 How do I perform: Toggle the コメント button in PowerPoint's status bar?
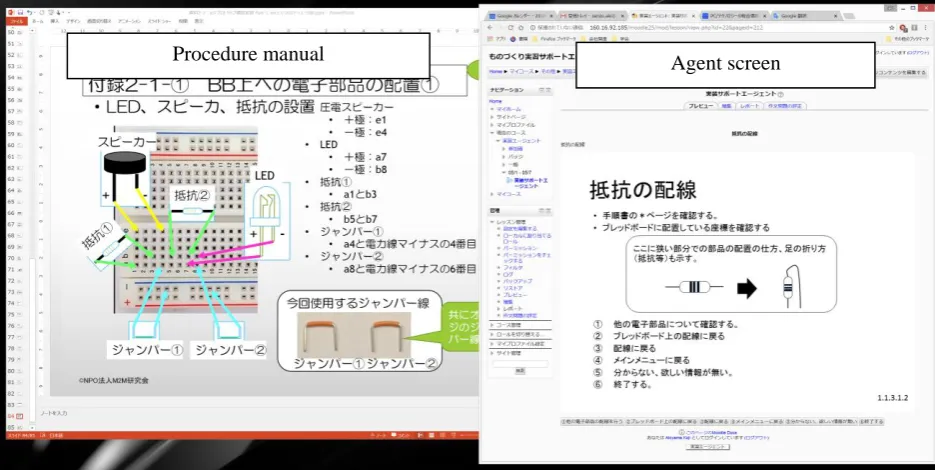coord(401,436)
